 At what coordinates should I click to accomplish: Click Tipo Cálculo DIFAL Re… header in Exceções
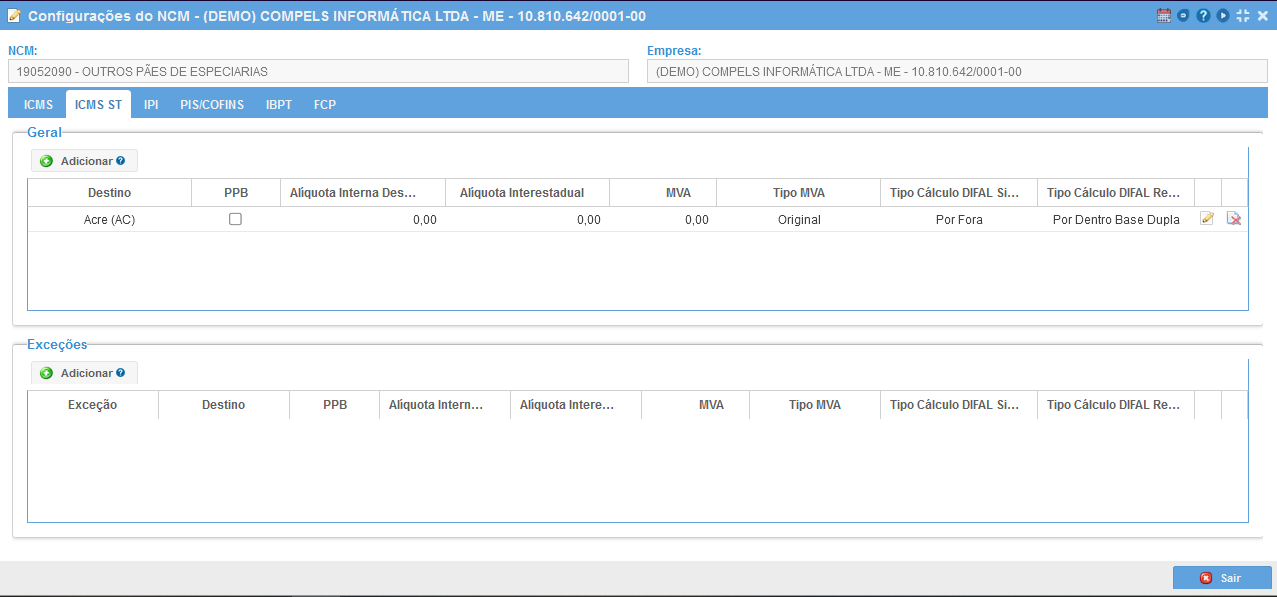(x=1116, y=405)
